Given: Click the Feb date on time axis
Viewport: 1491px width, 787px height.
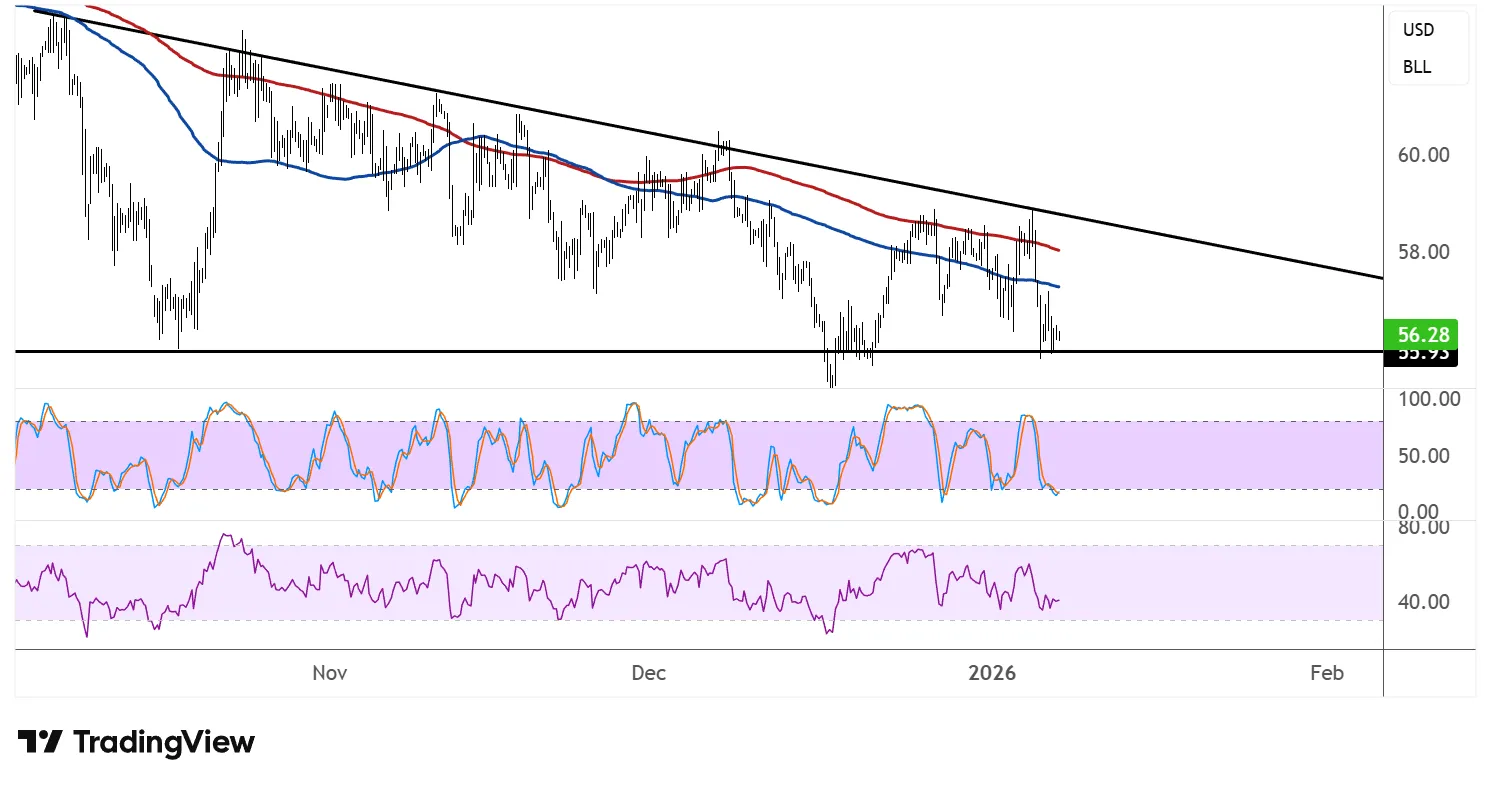Looking at the screenshot, I should click(x=1326, y=673).
